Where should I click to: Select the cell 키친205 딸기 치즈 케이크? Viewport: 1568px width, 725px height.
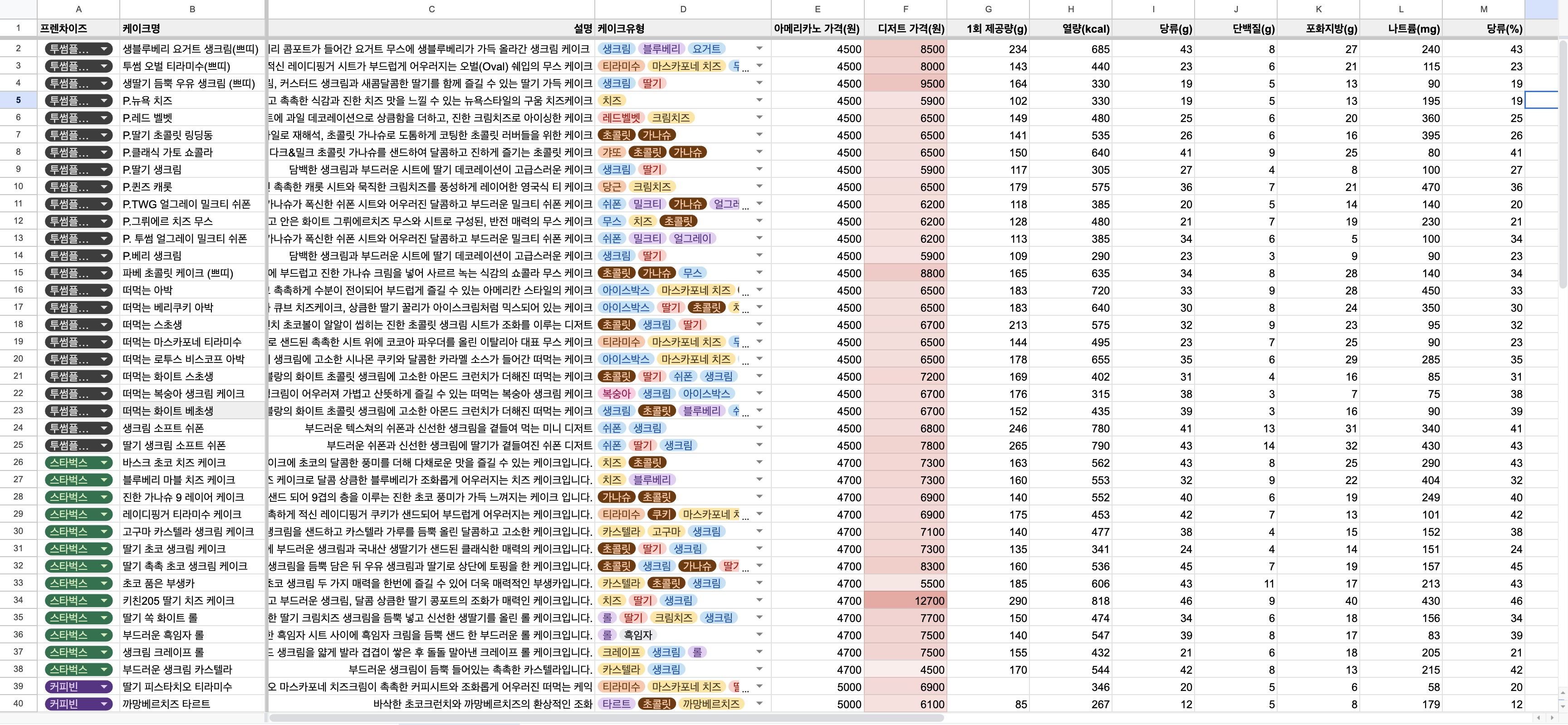tap(192, 601)
